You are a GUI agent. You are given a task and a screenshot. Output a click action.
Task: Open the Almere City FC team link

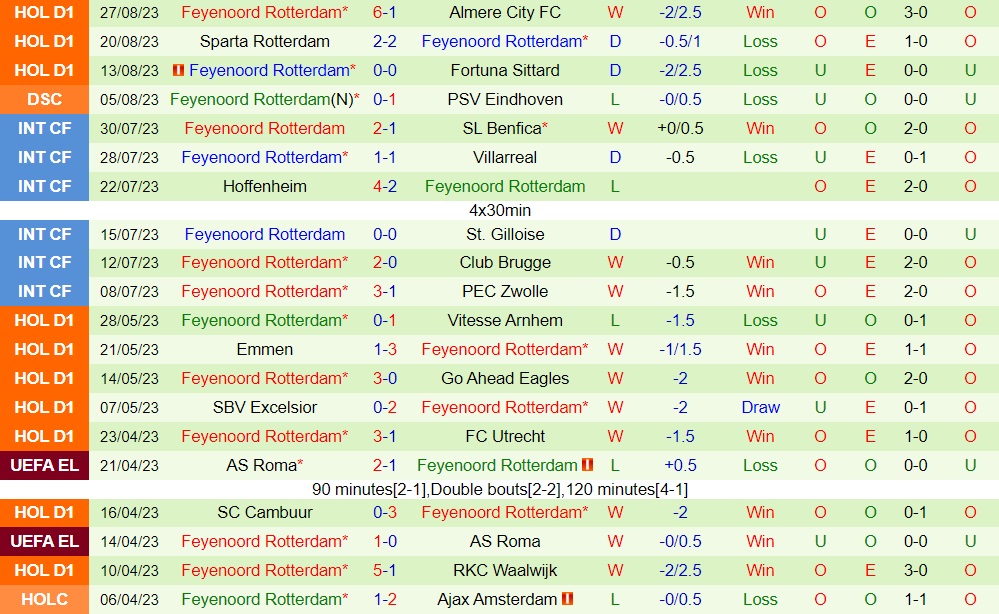pos(505,13)
